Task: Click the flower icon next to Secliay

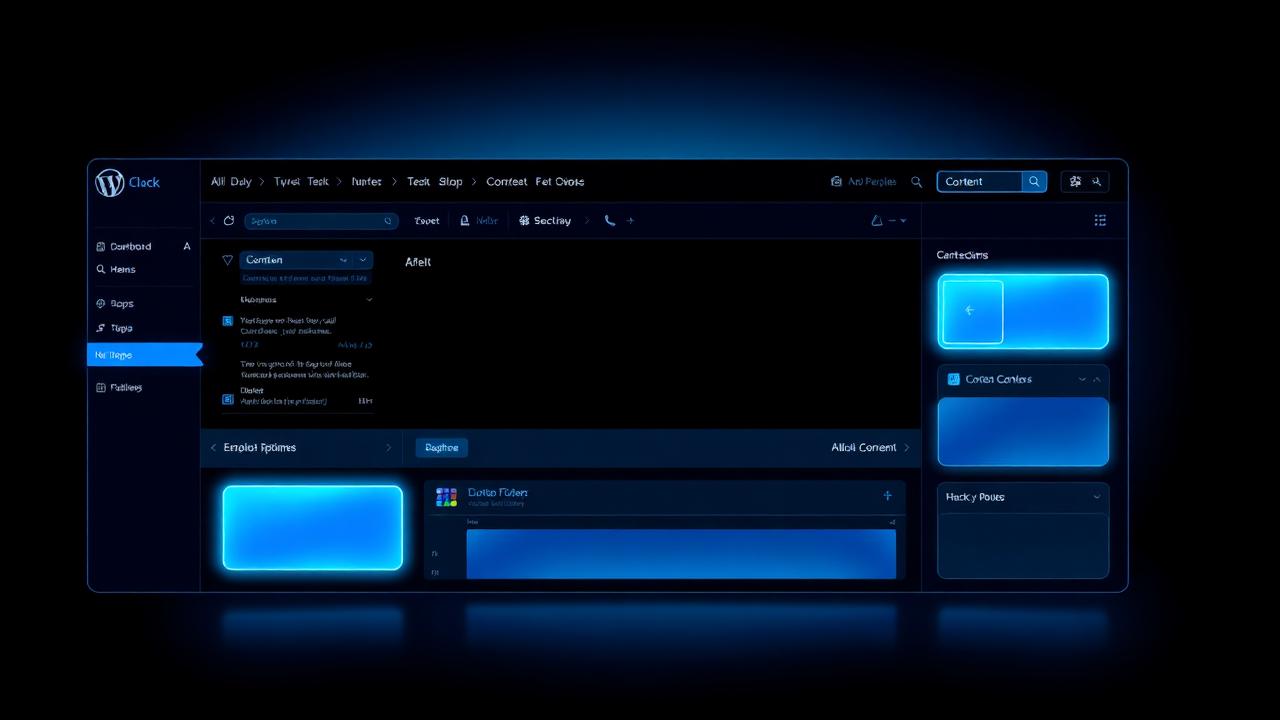Action: coord(524,220)
